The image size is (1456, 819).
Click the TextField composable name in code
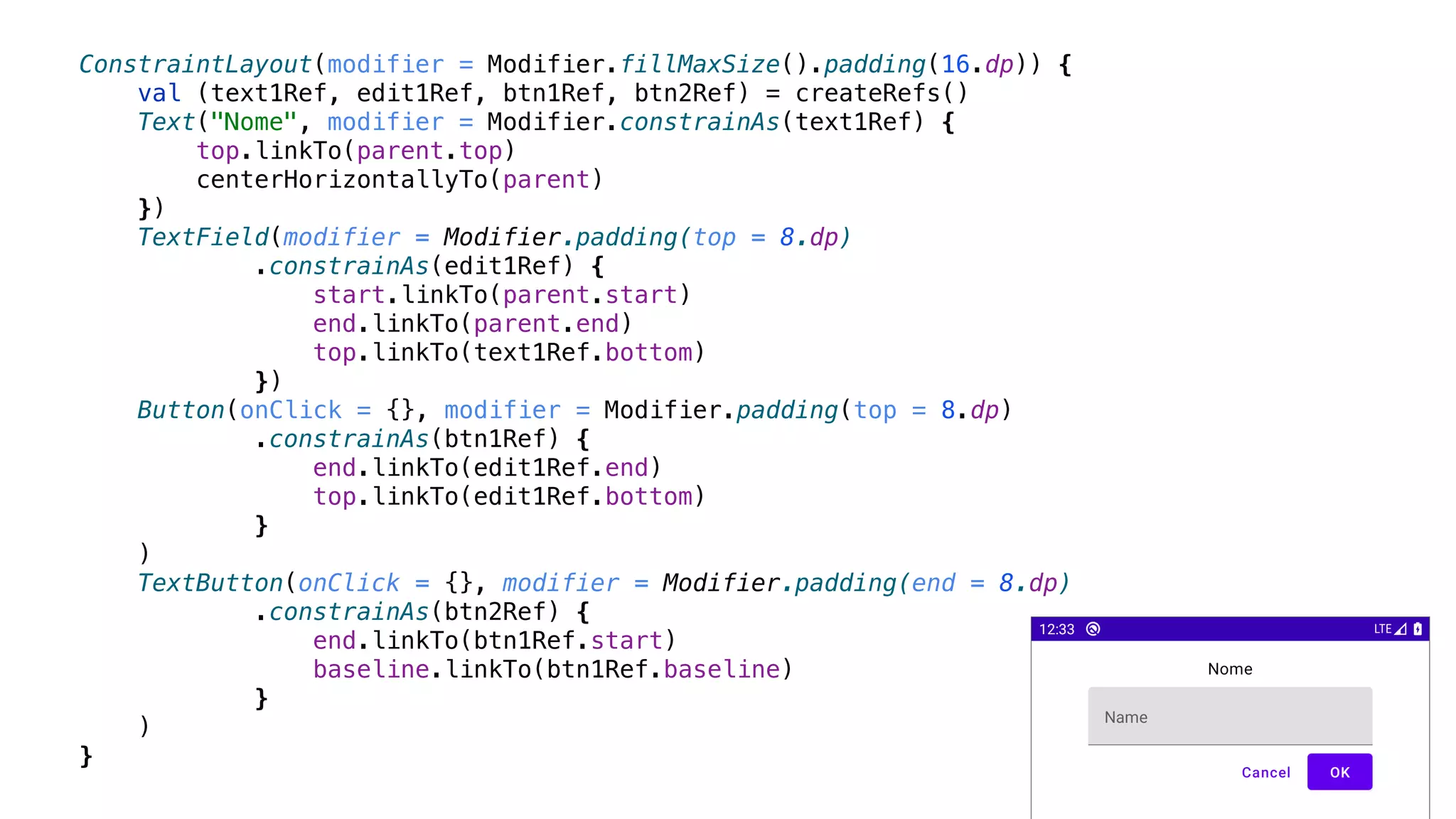click(x=203, y=237)
